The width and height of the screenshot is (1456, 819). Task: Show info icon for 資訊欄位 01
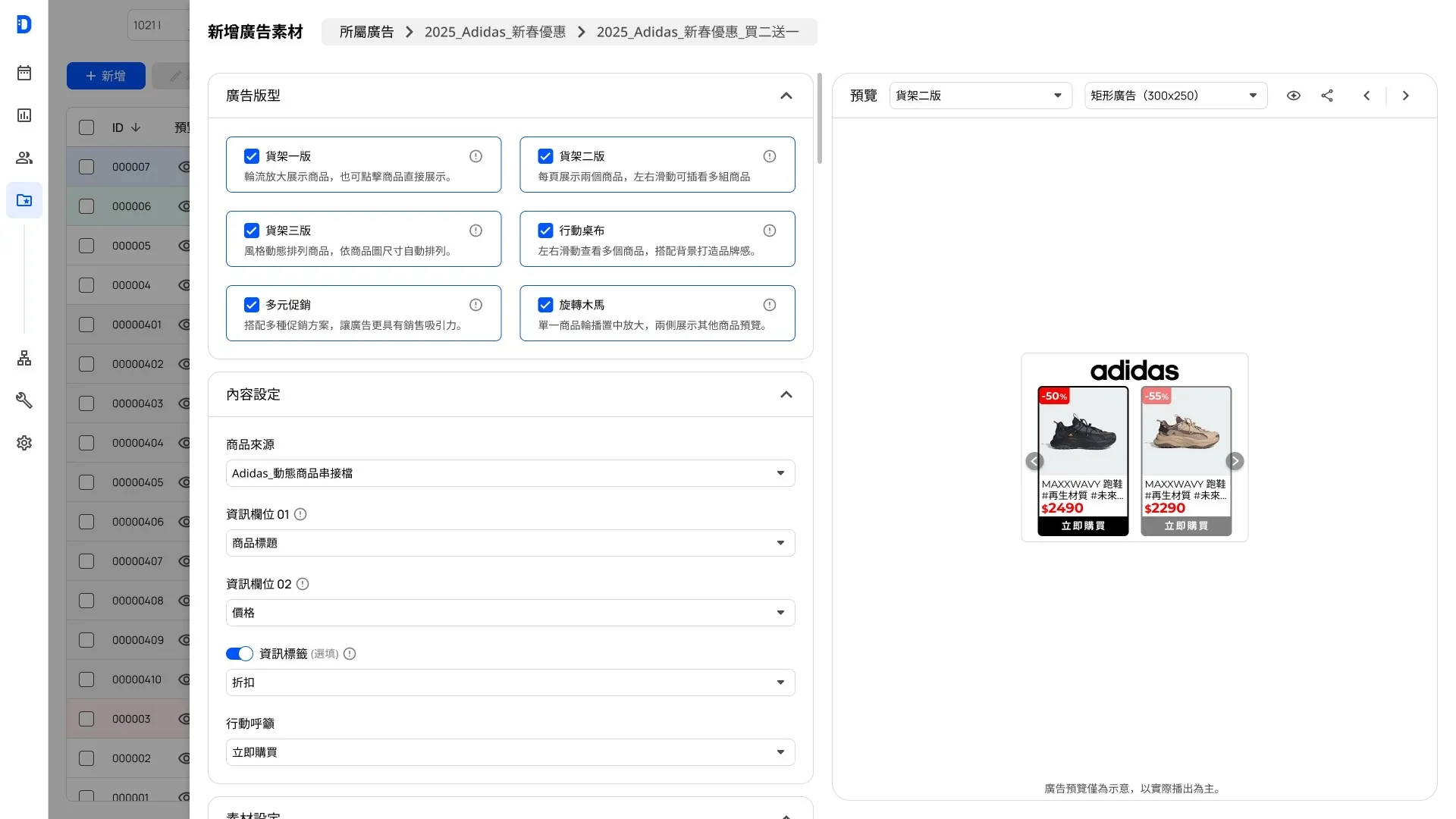click(x=300, y=514)
